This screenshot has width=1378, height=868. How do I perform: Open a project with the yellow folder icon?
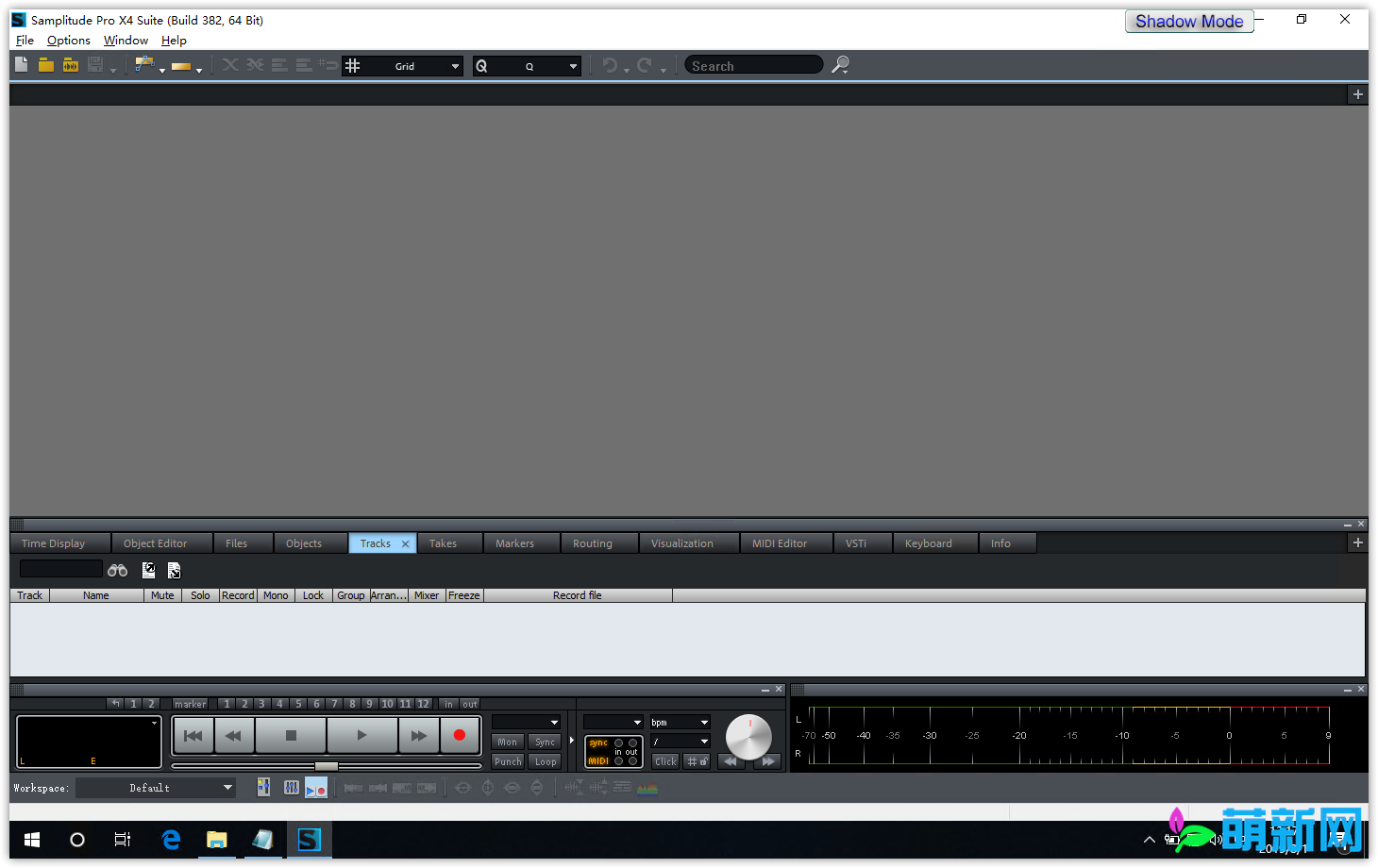46,65
